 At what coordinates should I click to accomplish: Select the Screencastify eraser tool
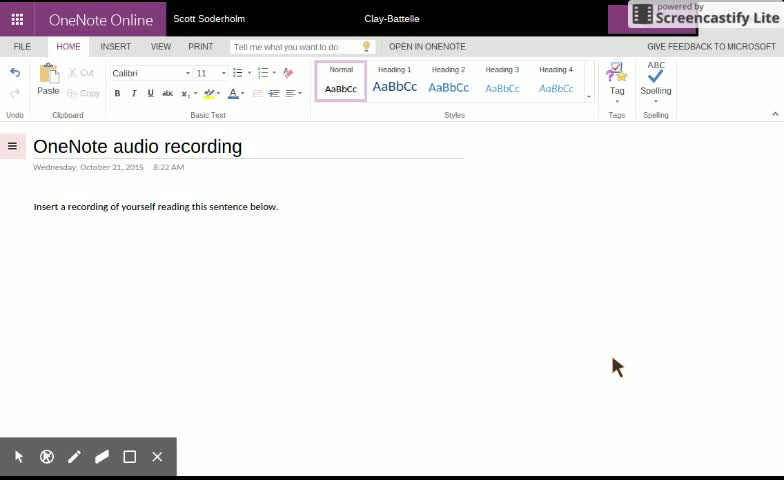click(102, 456)
